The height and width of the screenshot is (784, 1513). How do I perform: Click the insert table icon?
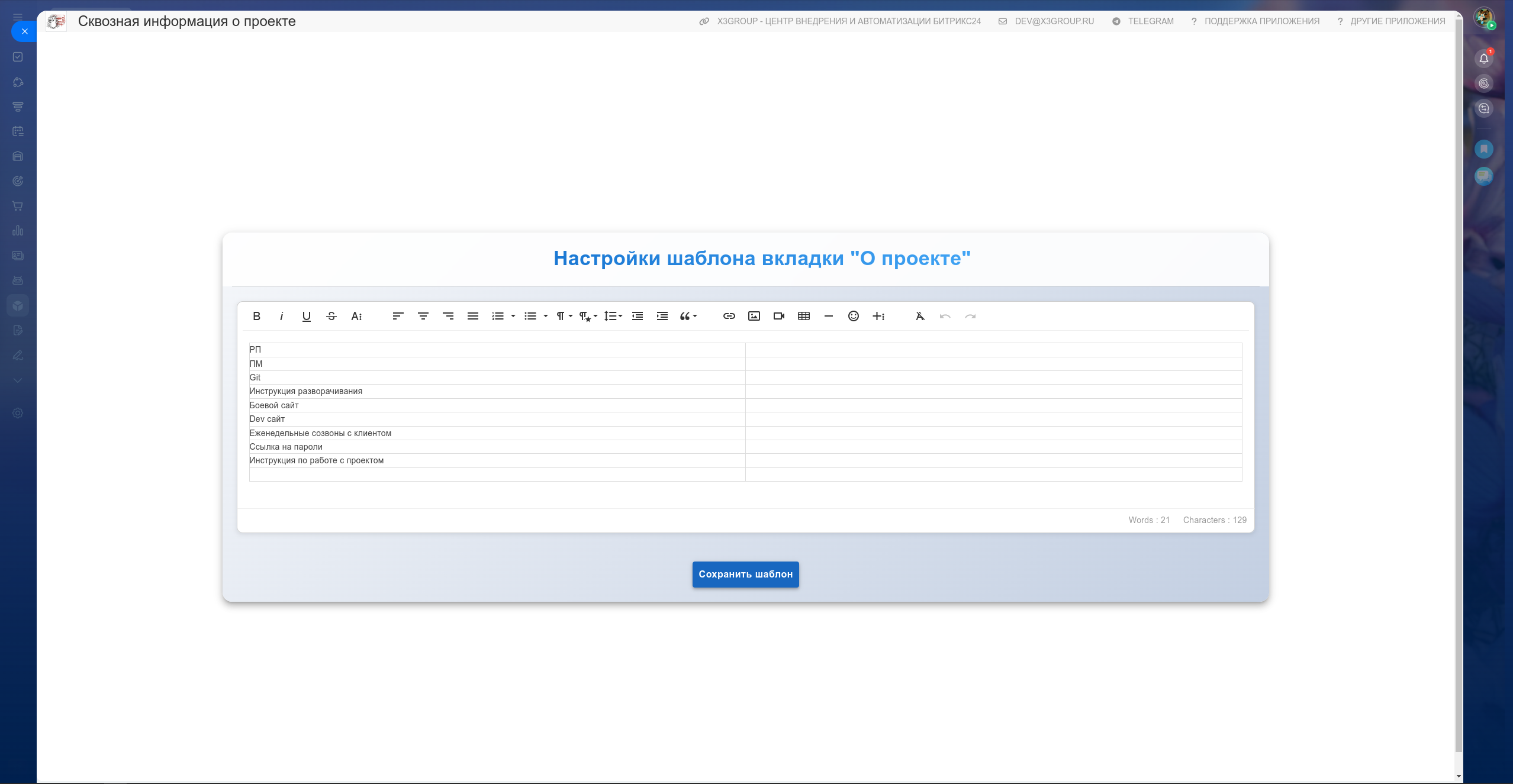click(803, 317)
